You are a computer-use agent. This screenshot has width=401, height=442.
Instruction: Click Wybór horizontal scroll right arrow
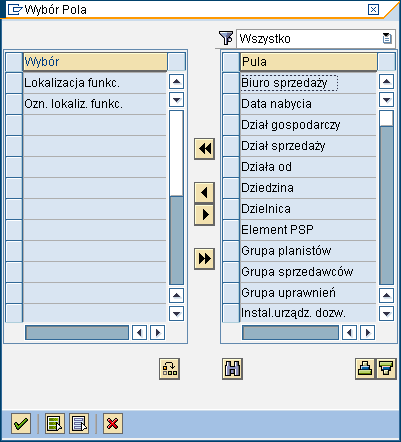click(x=158, y=332)
